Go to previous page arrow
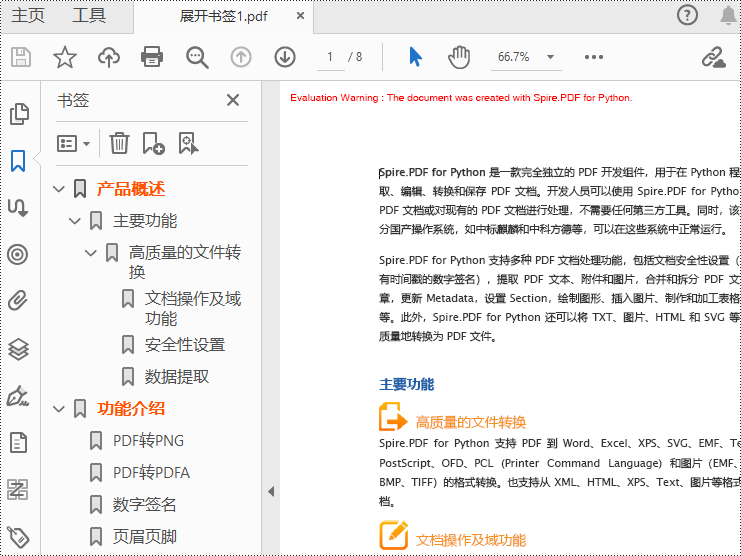Image resolution: width=741 pixels, height=556 pixels. click(241, 57)
